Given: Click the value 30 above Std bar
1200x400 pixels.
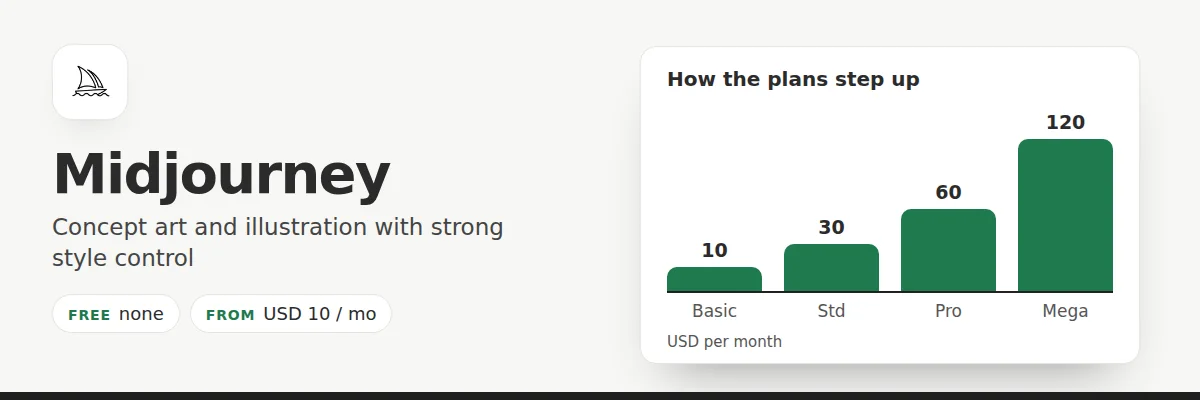Looking at the screenshot, I should click(x=831, y=227).
